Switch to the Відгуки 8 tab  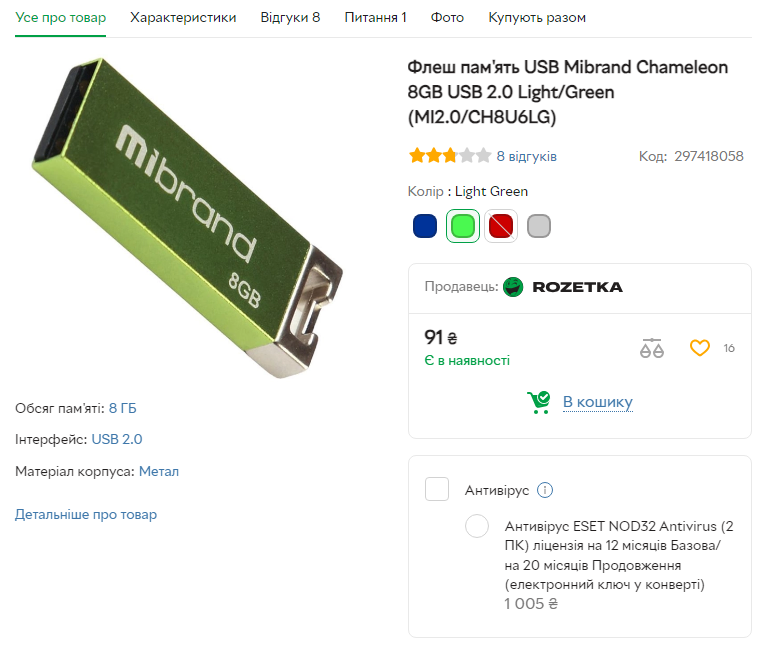290,17
